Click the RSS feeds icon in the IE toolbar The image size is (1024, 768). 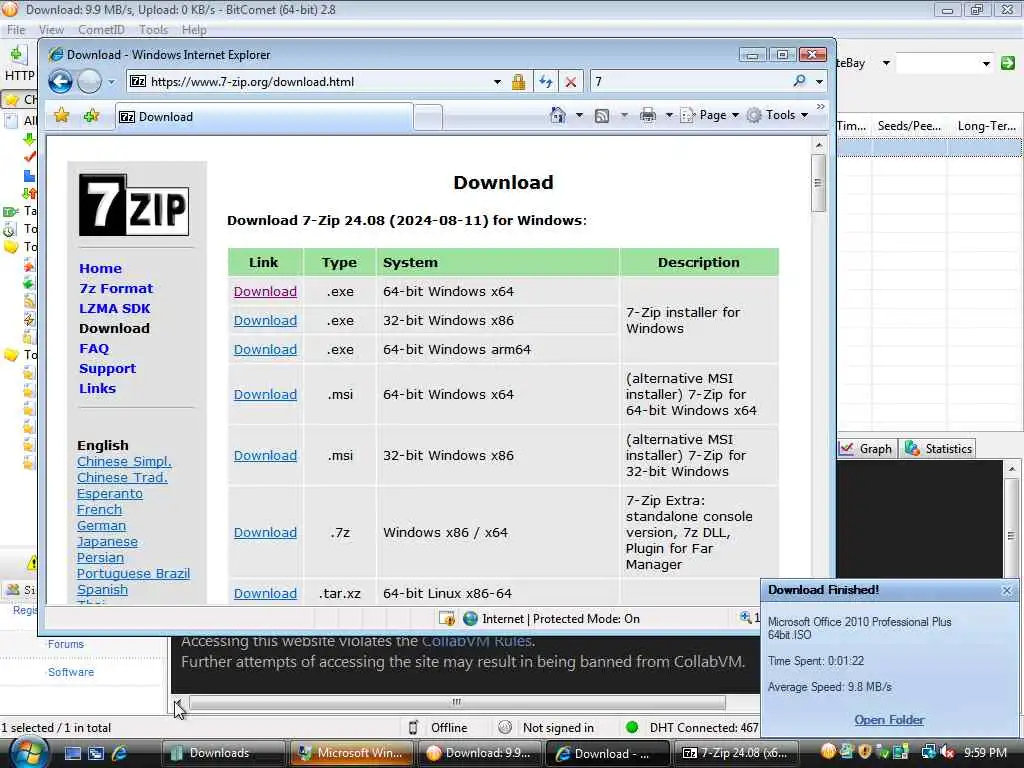tap(601, 116)
